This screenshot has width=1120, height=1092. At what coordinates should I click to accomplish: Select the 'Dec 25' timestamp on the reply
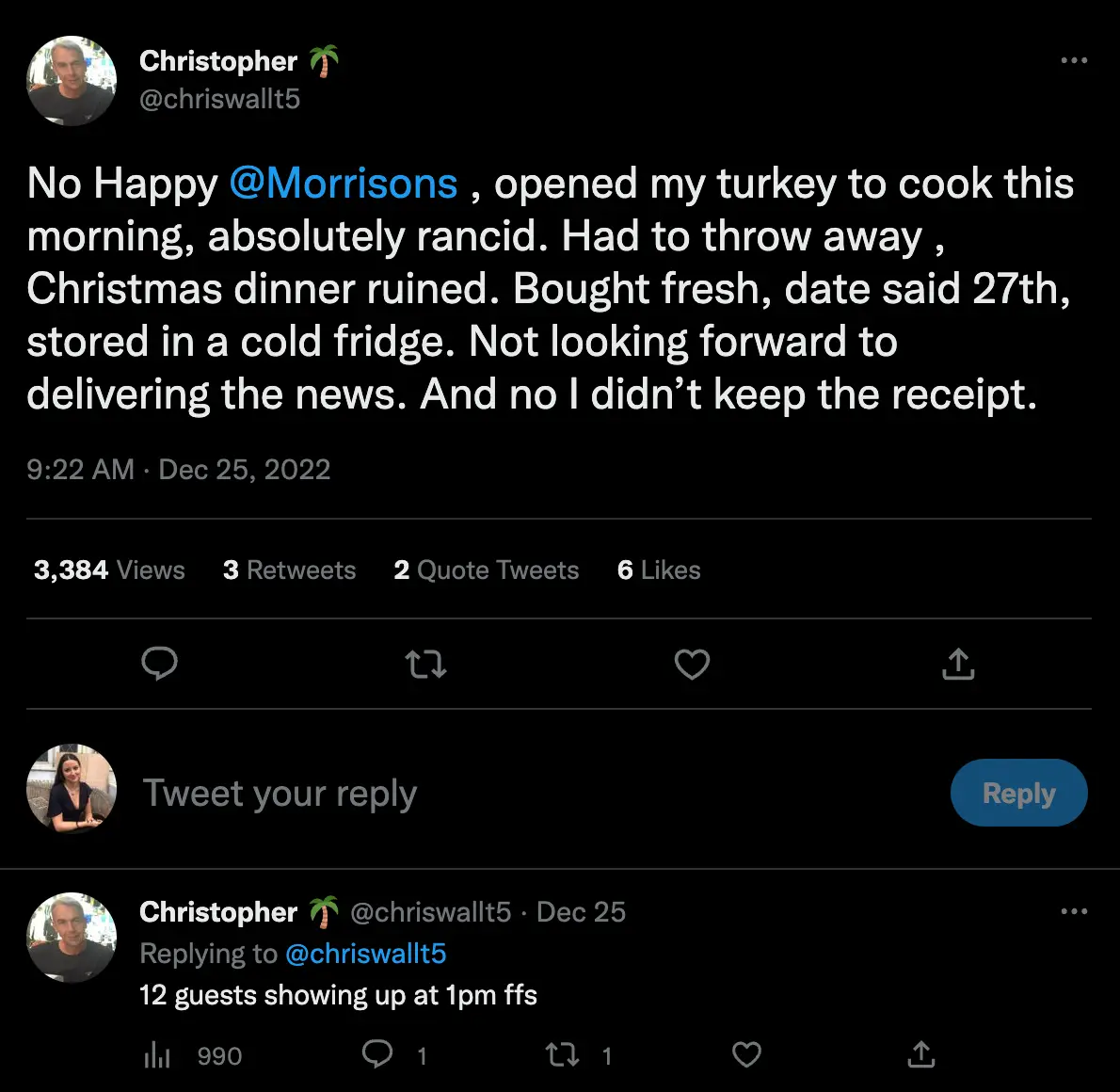(x=581, y=911)
